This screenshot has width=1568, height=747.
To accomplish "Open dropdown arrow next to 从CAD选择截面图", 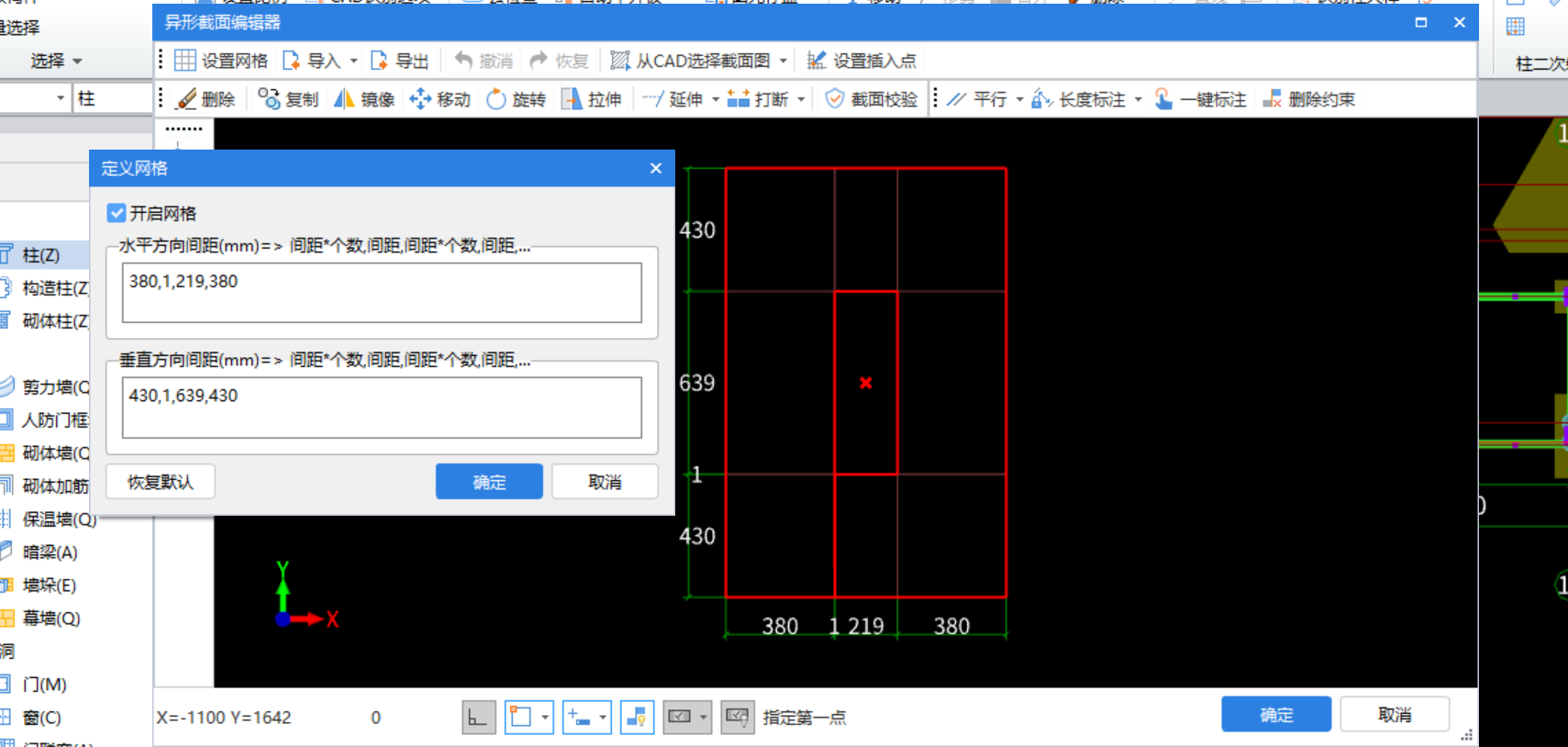I will coord(783,61).
